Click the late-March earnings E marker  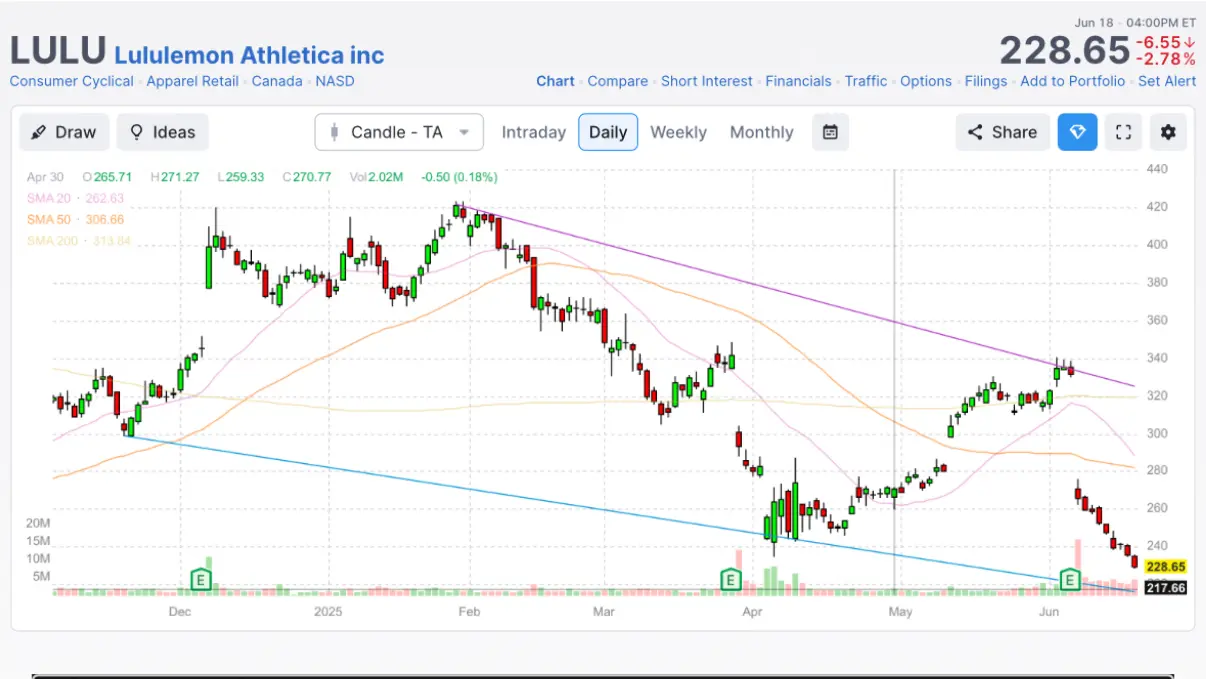click(731, 579)
